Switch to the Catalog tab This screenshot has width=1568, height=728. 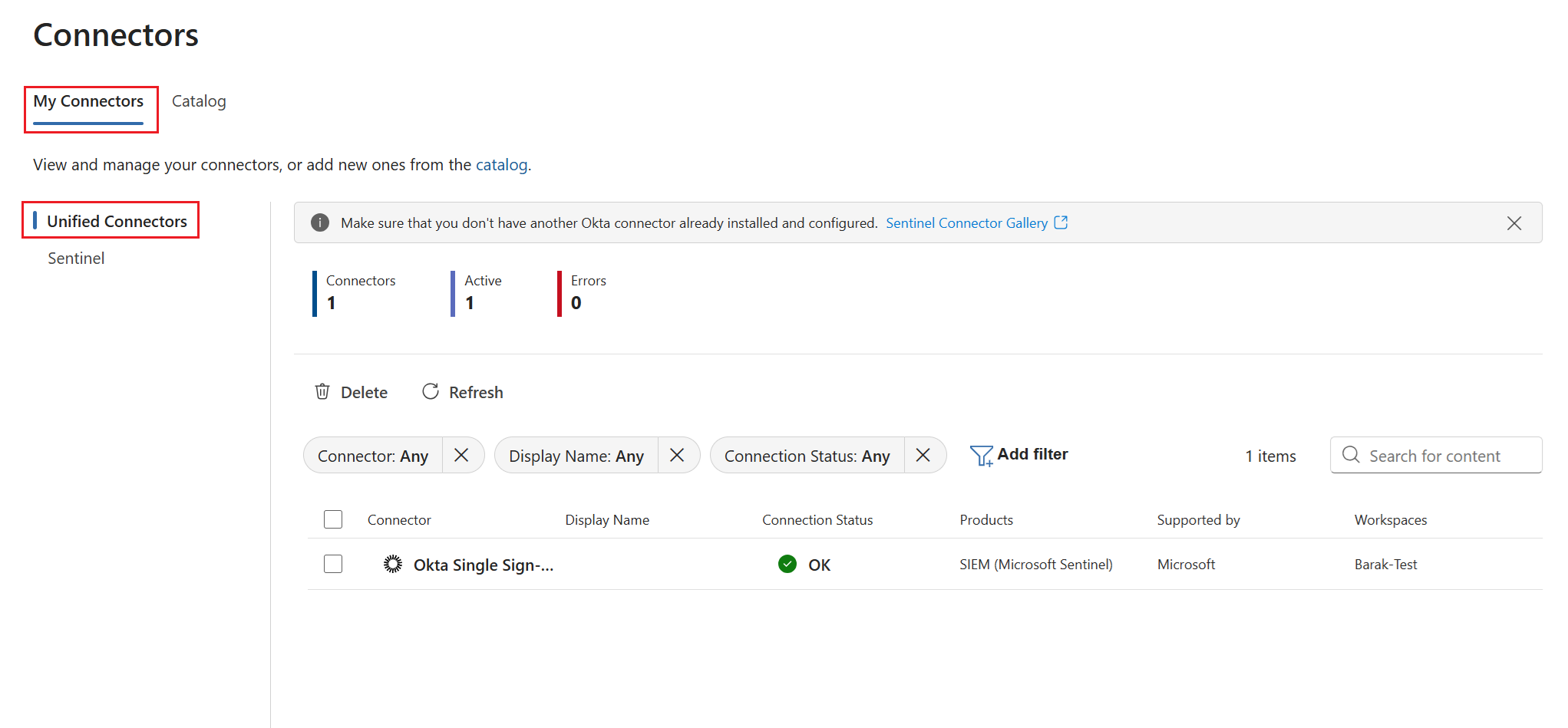pyautogui.click(x=199, y=100)
